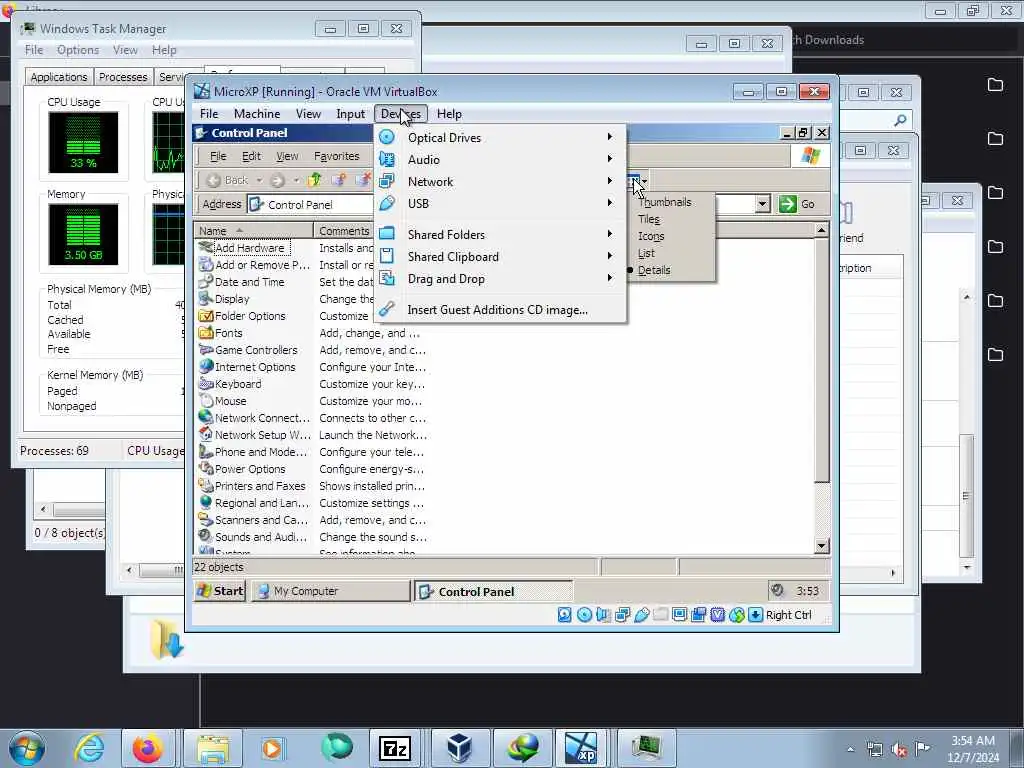Click the Back button in Control Panel
1024x768 pixels.
[228, 180]
